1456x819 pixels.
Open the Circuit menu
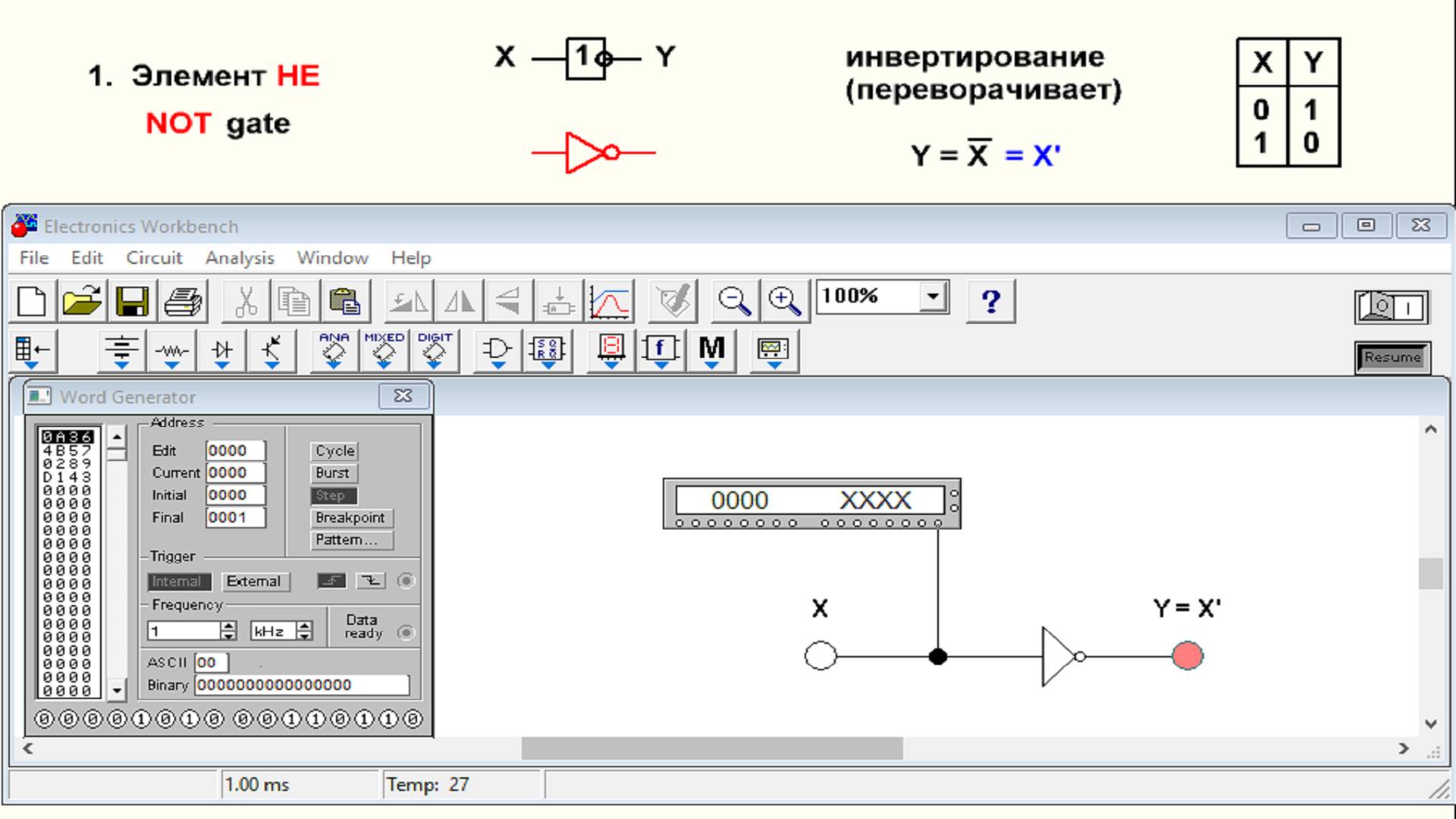coord(154,258)
